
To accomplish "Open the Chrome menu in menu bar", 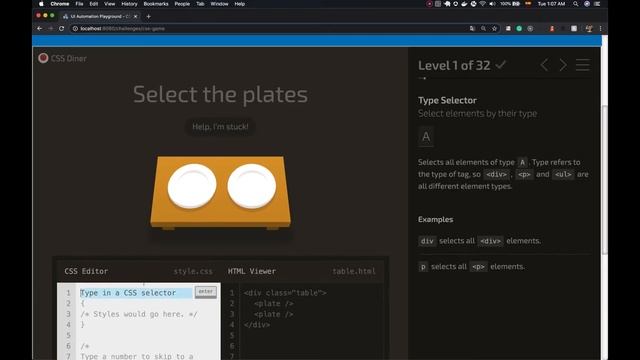I will [x=60, y=4].
